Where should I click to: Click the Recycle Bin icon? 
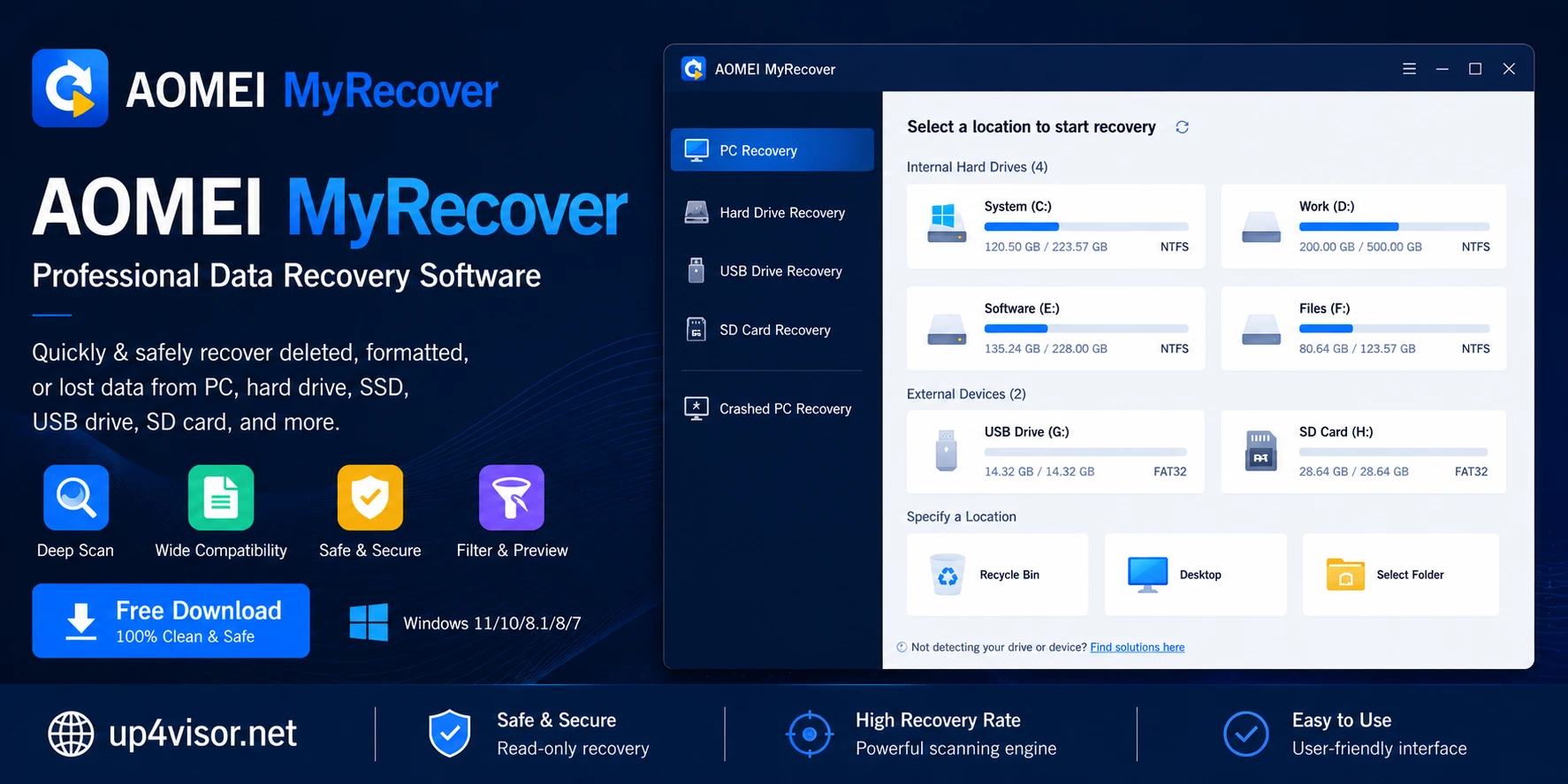point(948,575)
